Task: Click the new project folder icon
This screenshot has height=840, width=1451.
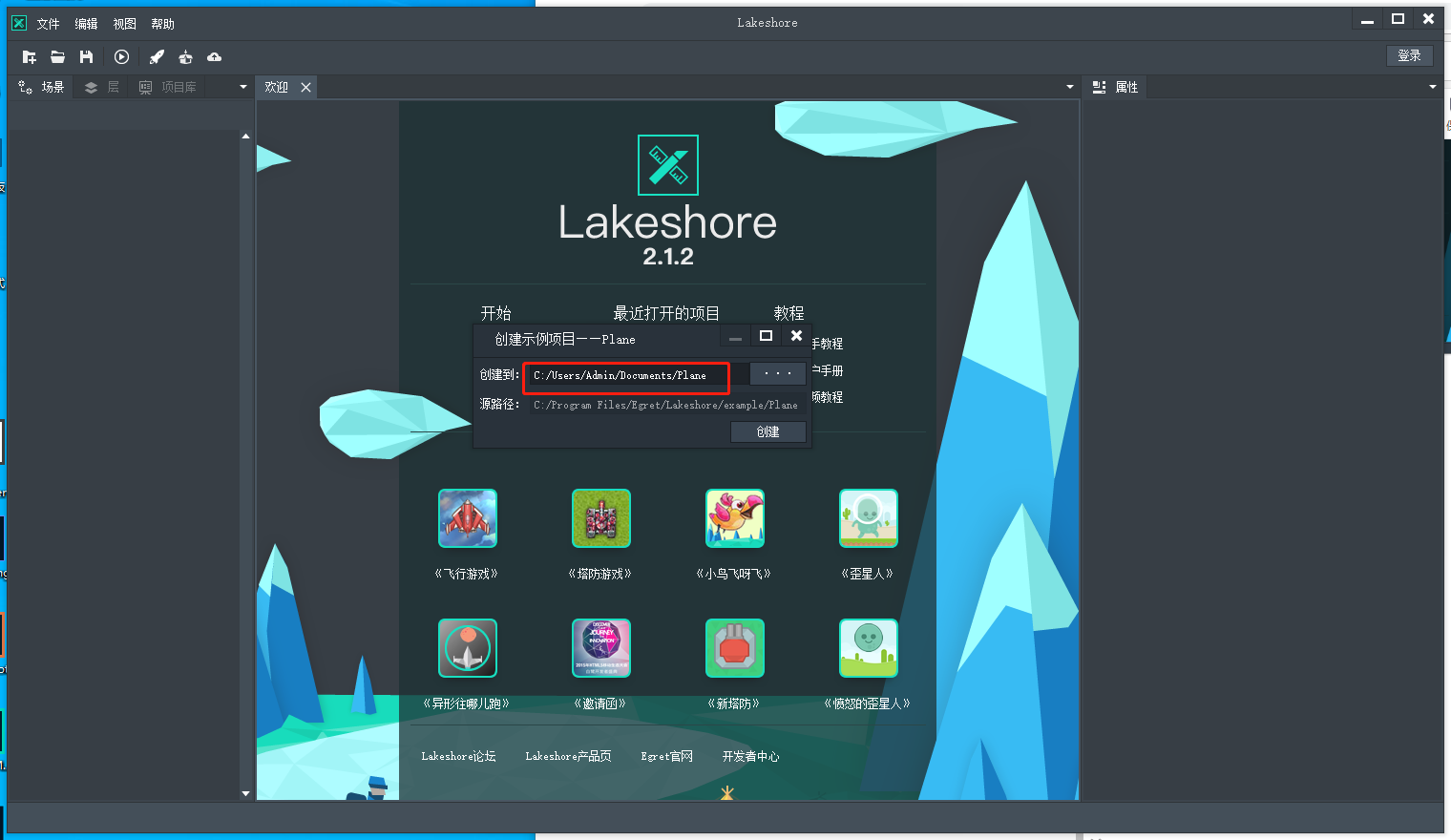Action: 30,57
